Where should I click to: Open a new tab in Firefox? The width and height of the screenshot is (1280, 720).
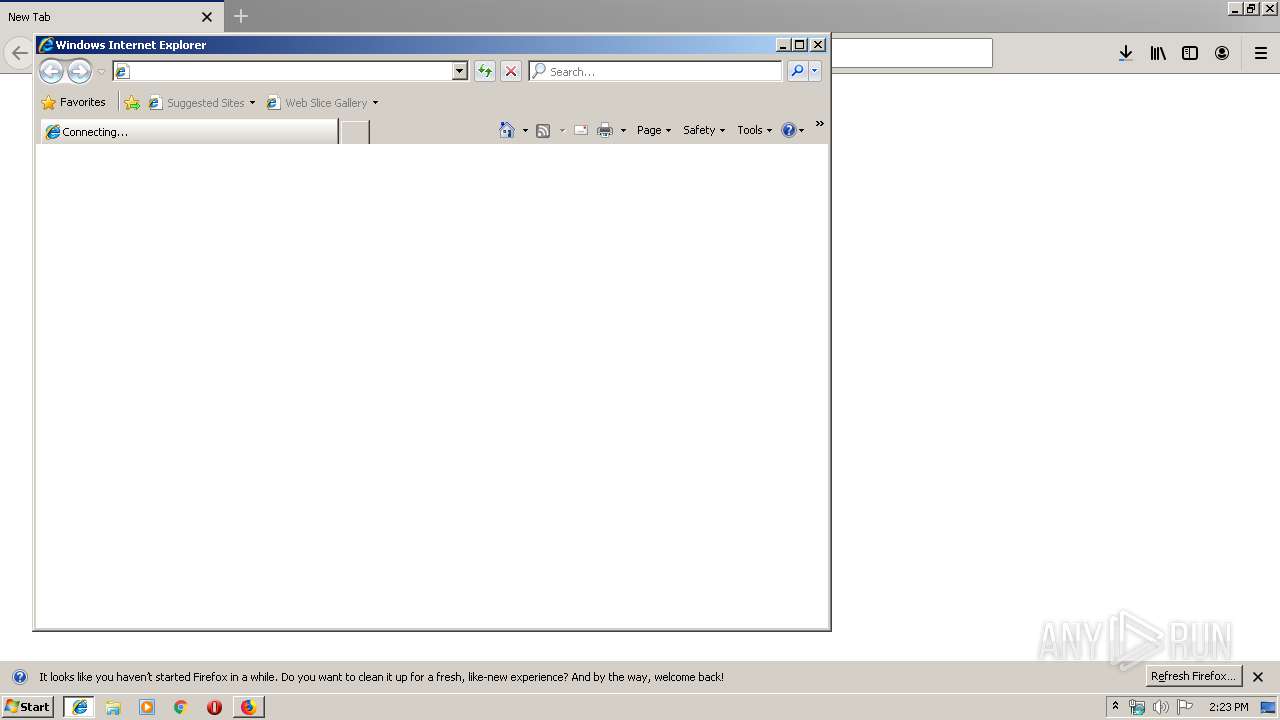coord(241,16)
